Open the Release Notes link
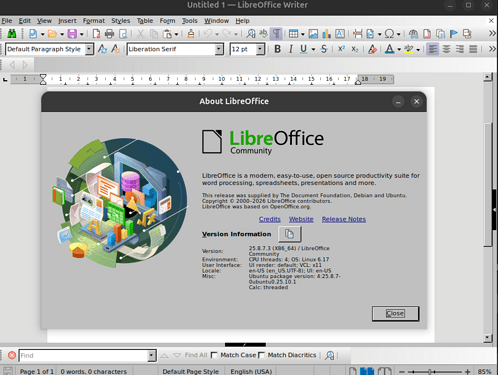This screenshot has width=498, height=375. coord(344,219)
